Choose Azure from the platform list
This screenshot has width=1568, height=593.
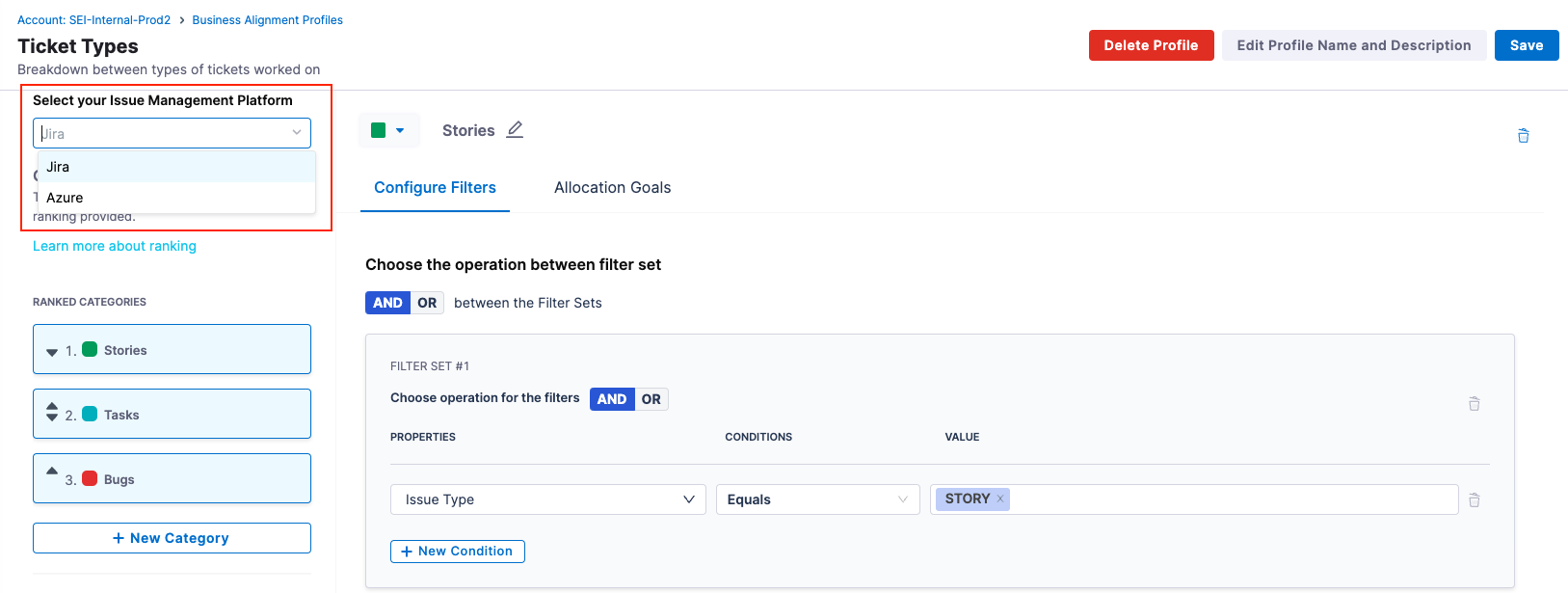[65, 198]
